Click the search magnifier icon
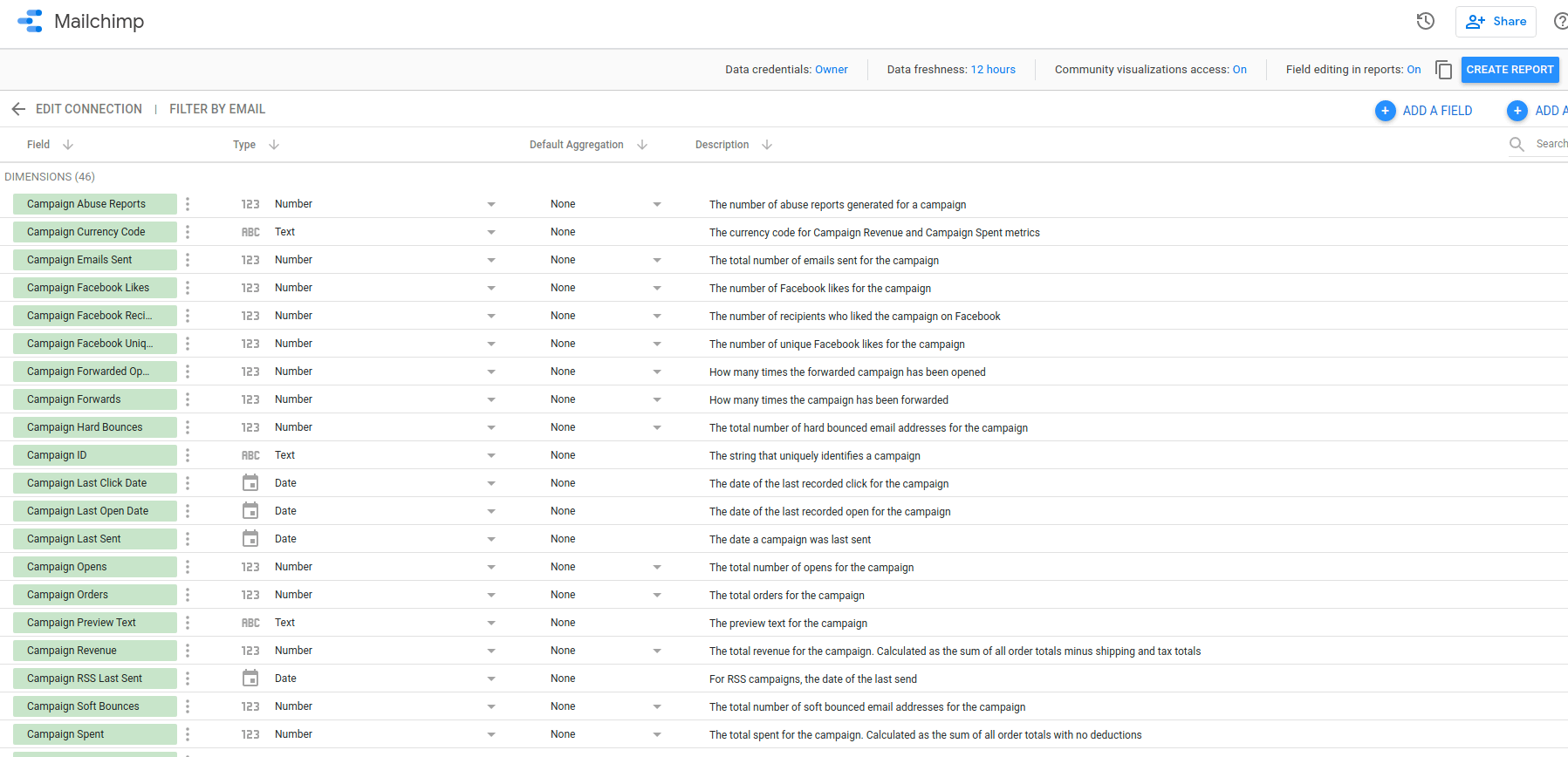1568x757 pixels. [x=1517, y=144]
